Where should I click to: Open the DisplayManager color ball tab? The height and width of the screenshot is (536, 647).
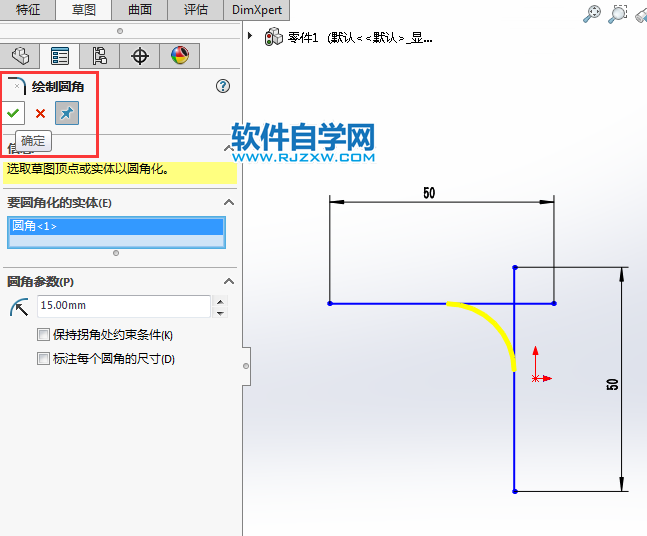pos(179,56)
